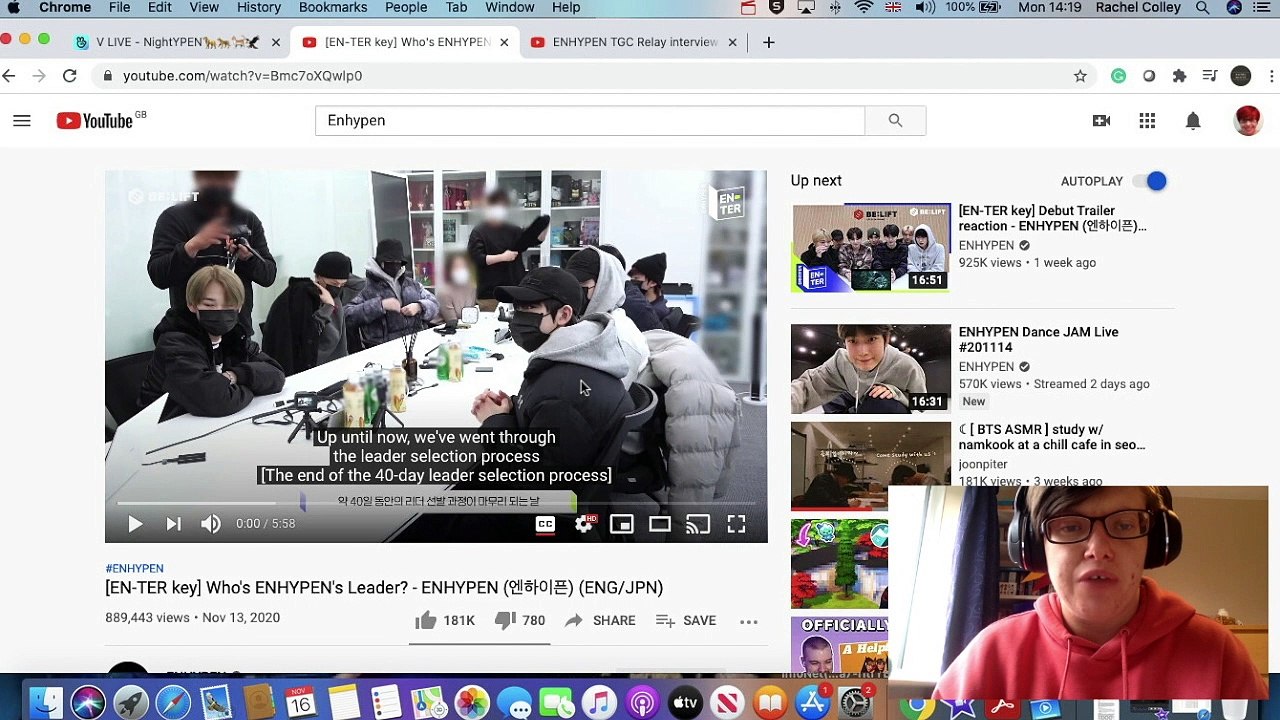Open ENHYPEN Dance JAM Live title
1280x720 pixels.
(1038, 339)
